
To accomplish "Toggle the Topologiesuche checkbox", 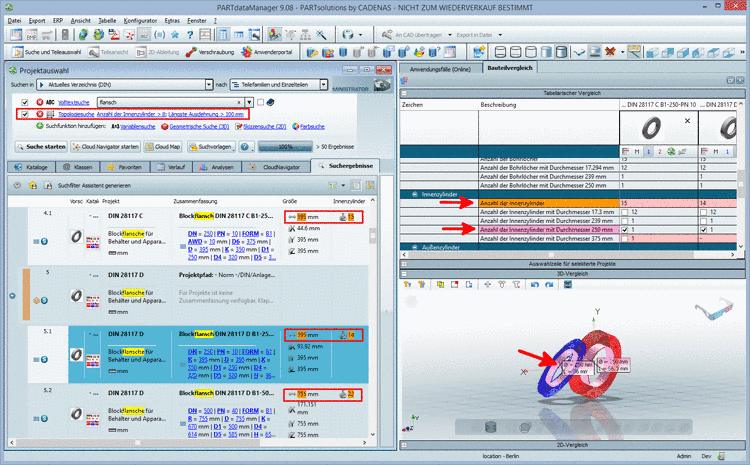I will point(25,114).
